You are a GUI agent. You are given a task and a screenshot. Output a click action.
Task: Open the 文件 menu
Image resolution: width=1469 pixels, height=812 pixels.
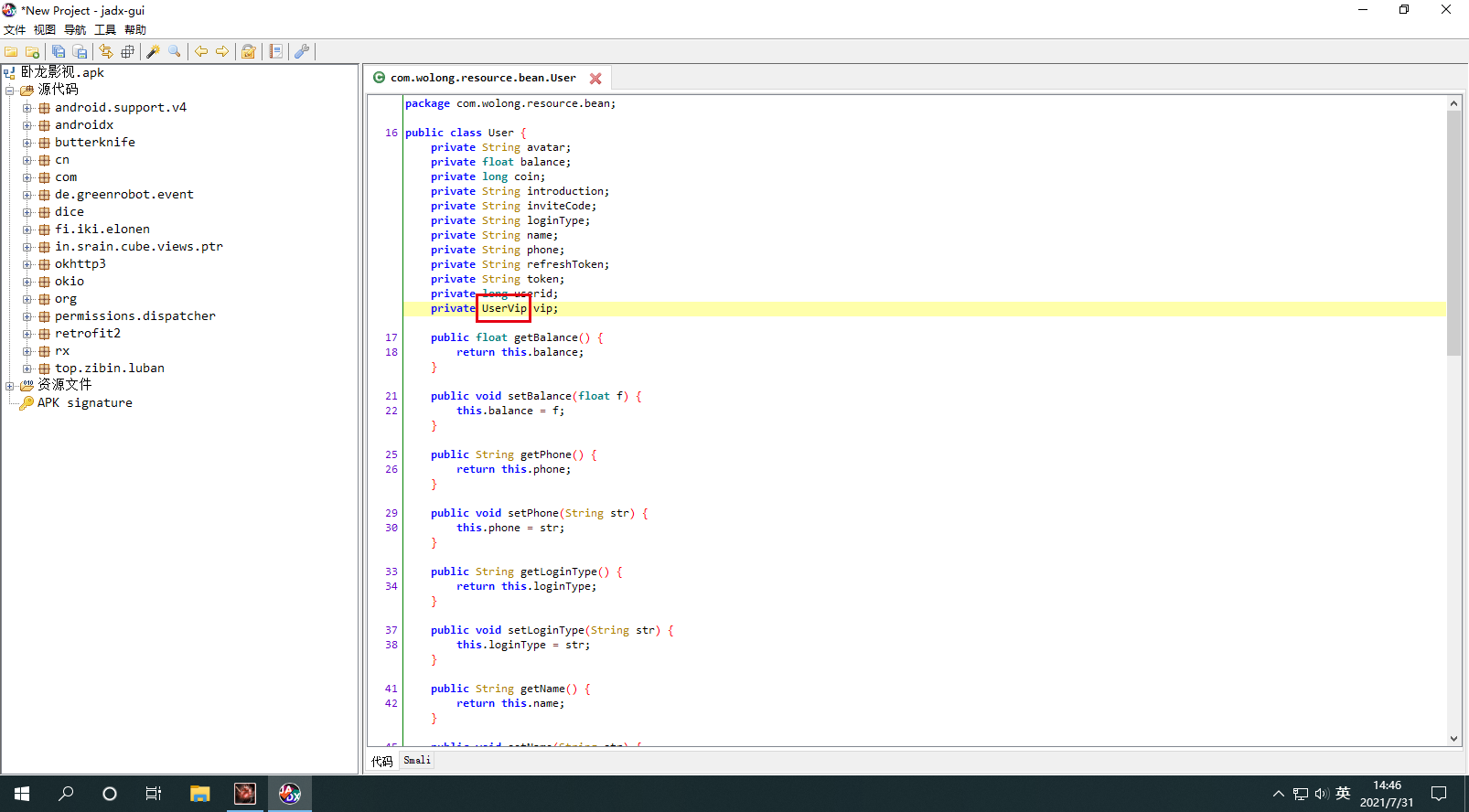(15, 30)
